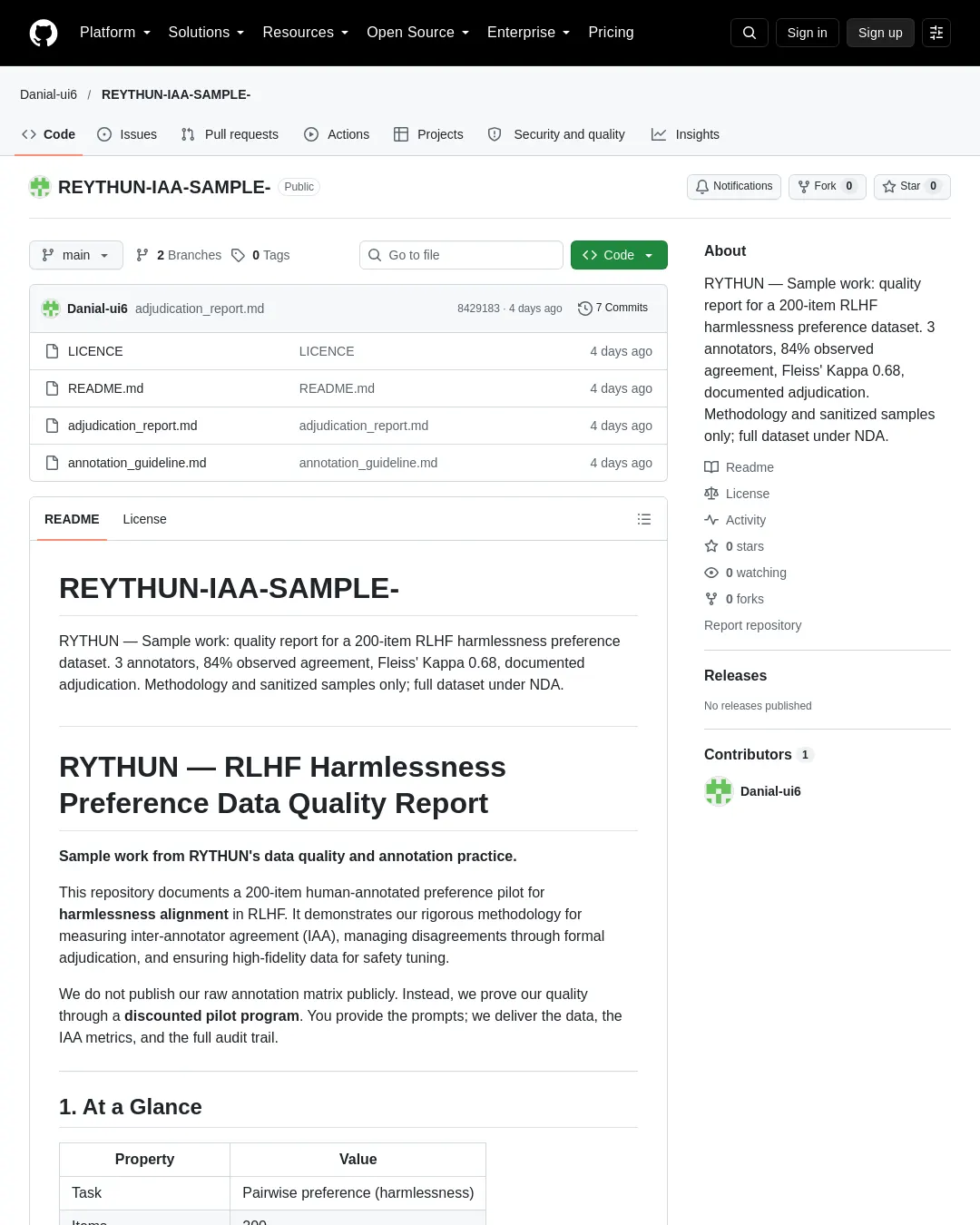Screen dimensions: 980x1225
Task: Open the Actions tab
Action: [x=337, y=134]
